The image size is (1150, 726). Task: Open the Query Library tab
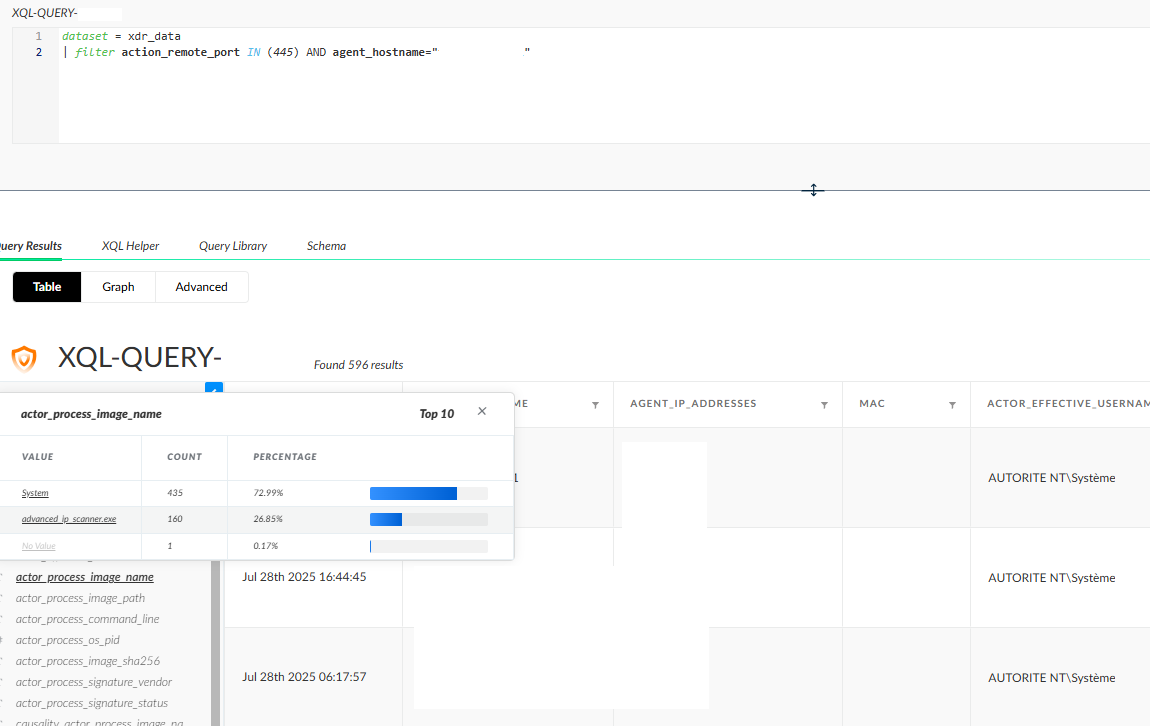pos(233,246)
